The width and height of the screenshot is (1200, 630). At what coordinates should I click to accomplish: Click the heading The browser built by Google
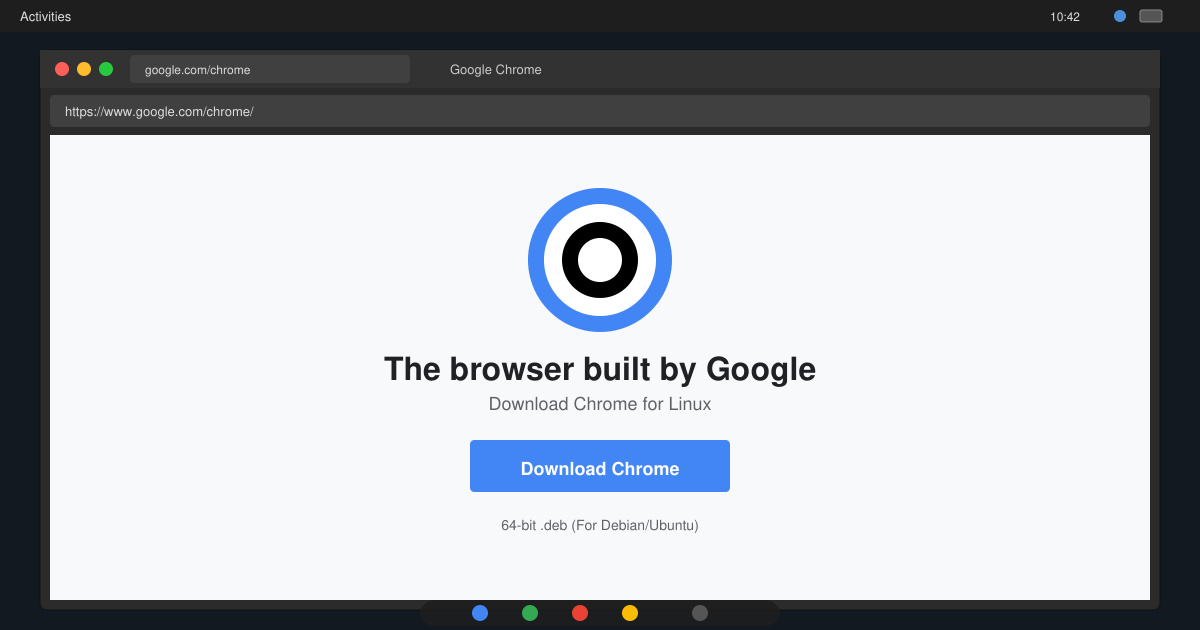(x=600, y=369)
